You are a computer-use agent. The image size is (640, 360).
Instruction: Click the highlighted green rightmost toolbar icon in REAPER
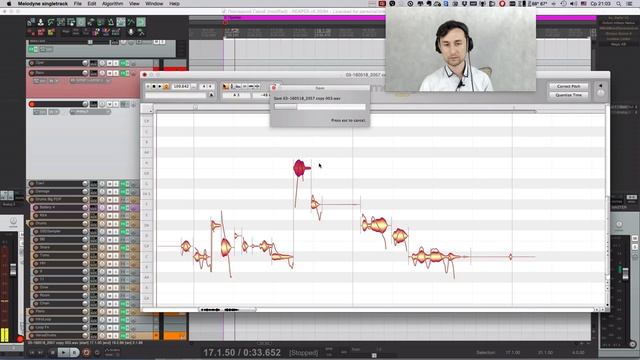pyautogui.click(x=141, y=22)
